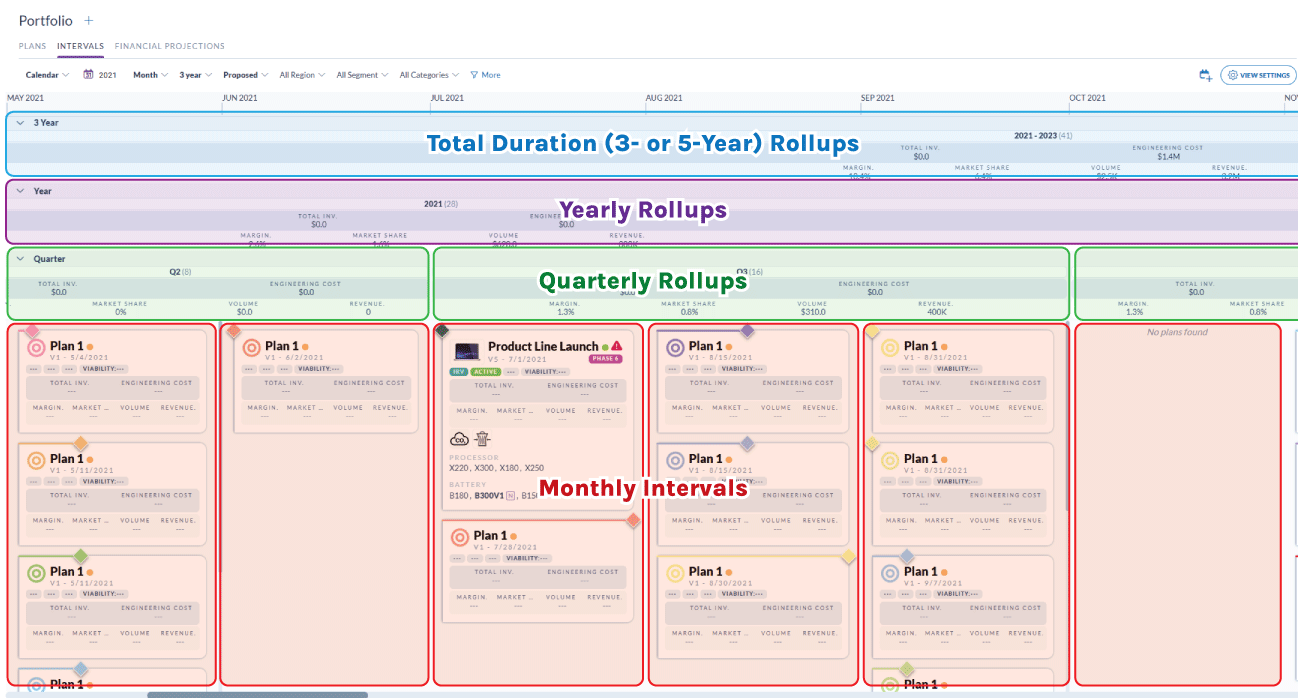
Task: Open the Financial Projections tab
Action: tap(169, 46)
